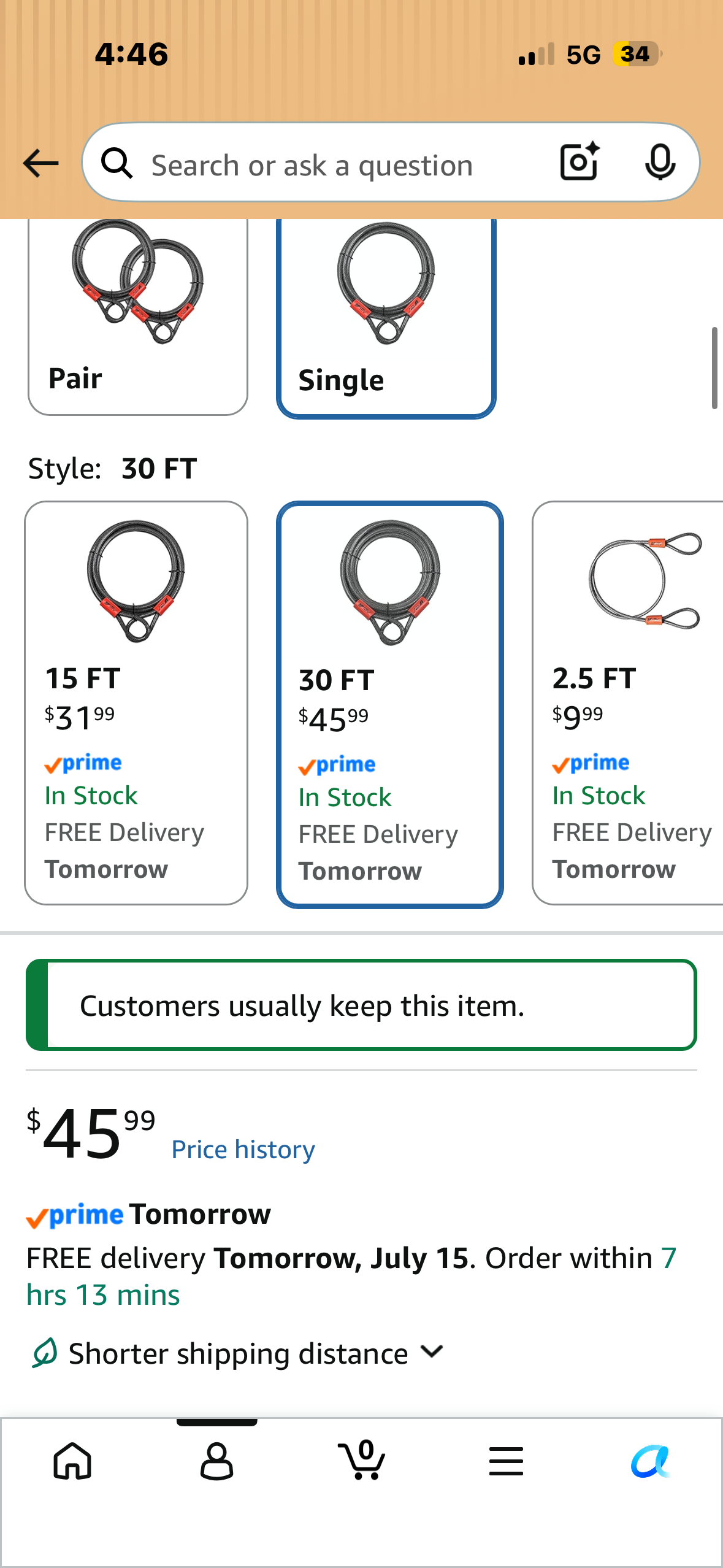Expand Shorter shipping distance details
Screen dimensions: 723x1568
(238, 1353)
